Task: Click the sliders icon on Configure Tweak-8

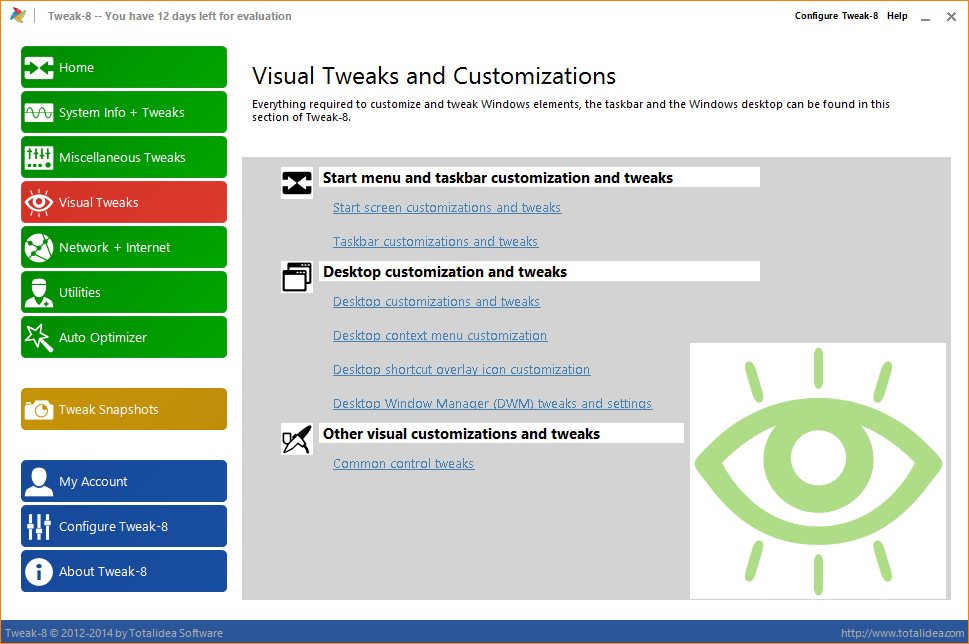Action: point(38,527)
